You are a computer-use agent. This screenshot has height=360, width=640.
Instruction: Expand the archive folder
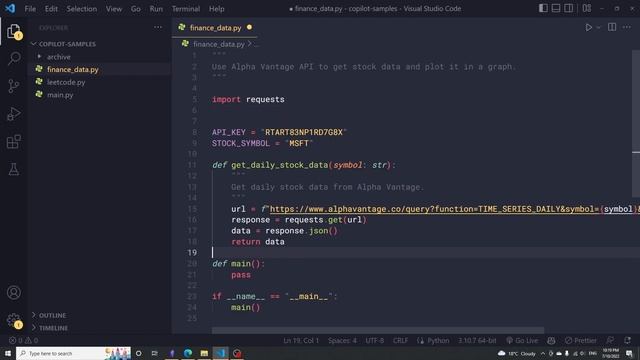(x=58, y=57)
